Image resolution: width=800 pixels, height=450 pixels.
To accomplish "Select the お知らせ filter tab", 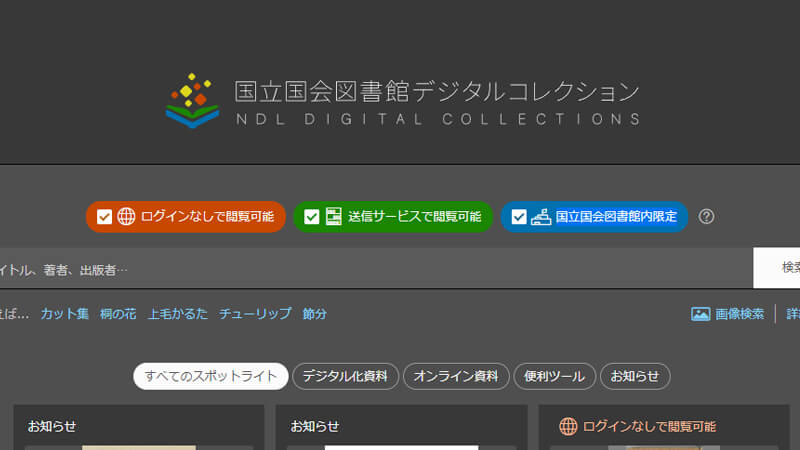I will coord(635,376).
